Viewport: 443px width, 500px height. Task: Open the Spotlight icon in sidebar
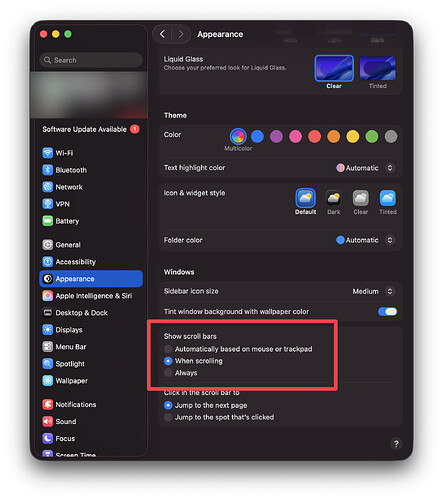[47, 364]
